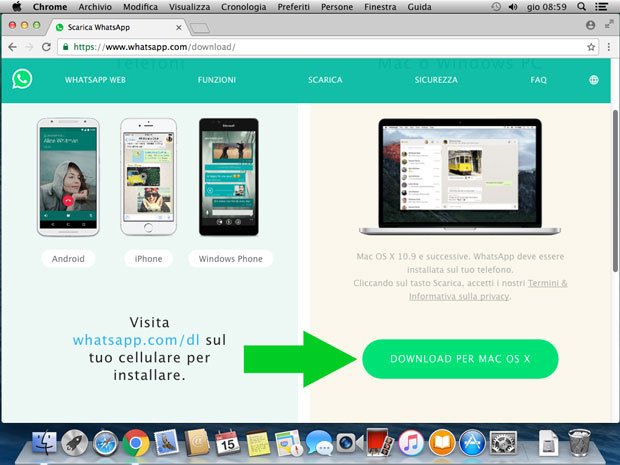Close the Scarica WhatsApp tab
Screen dimensions: 620x465
tap(179, 27)
